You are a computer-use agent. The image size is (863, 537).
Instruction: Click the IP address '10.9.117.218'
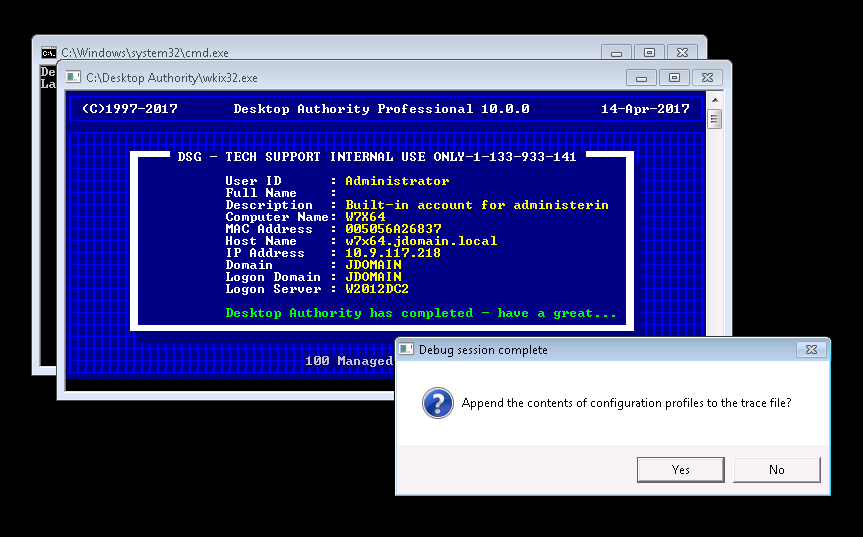click(x=393, y=253)
